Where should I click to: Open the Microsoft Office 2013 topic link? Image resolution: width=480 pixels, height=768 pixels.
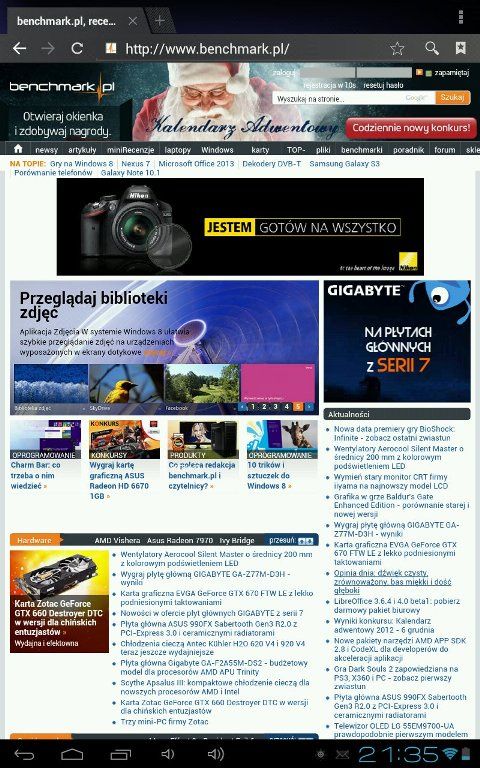coord(196,164)
